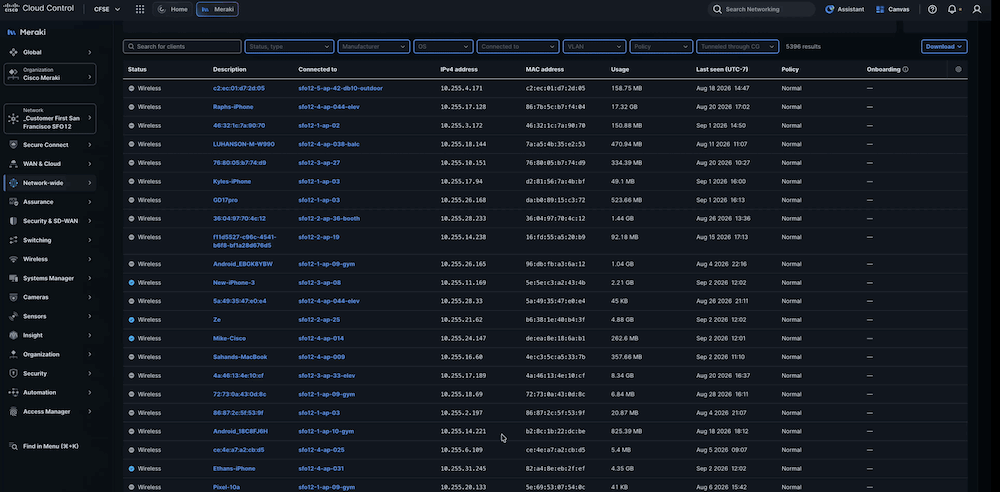Viewport: 1000px width, 492px height.
Task: Open access point sfo12-5-ap-42-db10-outdoor link
Action: coord(341,89)
